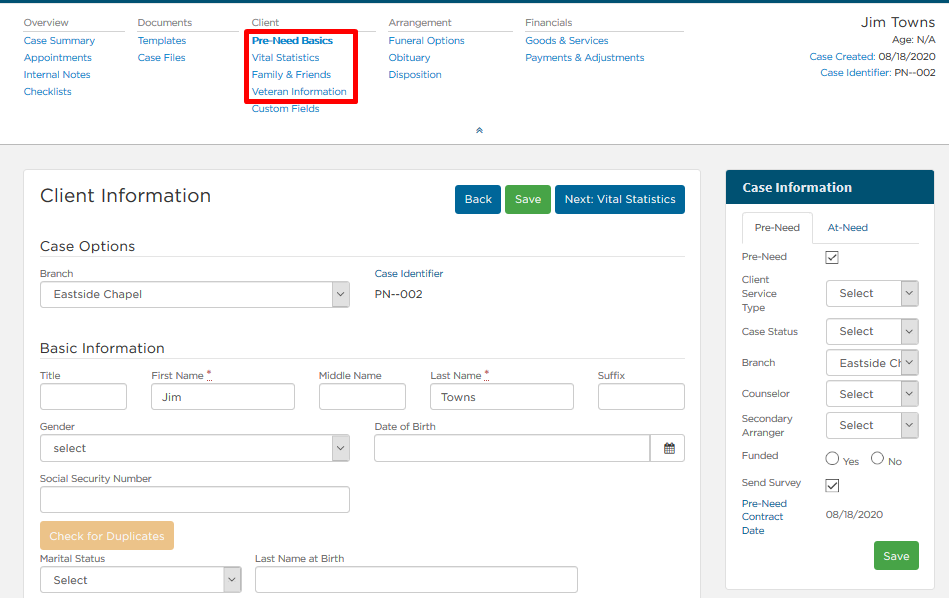The width and height of the screenshot is (949, 598).
Task: Uncheck the Pre-Need checkbox
Action: point(832,257)
